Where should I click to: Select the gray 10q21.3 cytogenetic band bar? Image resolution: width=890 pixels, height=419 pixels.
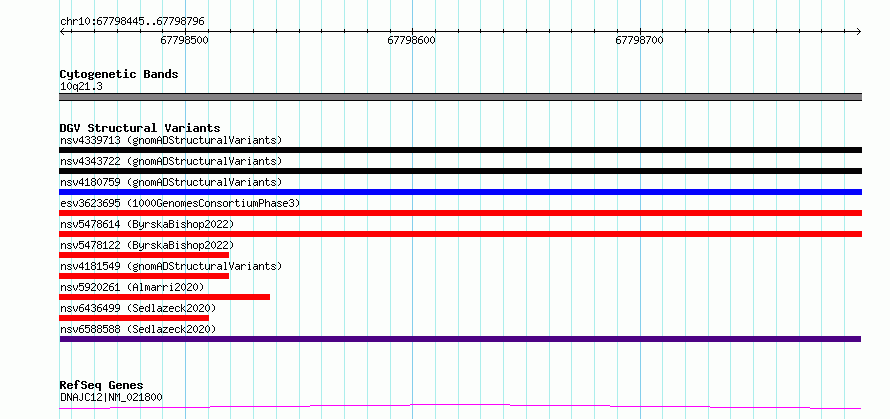tap(460, 97)
